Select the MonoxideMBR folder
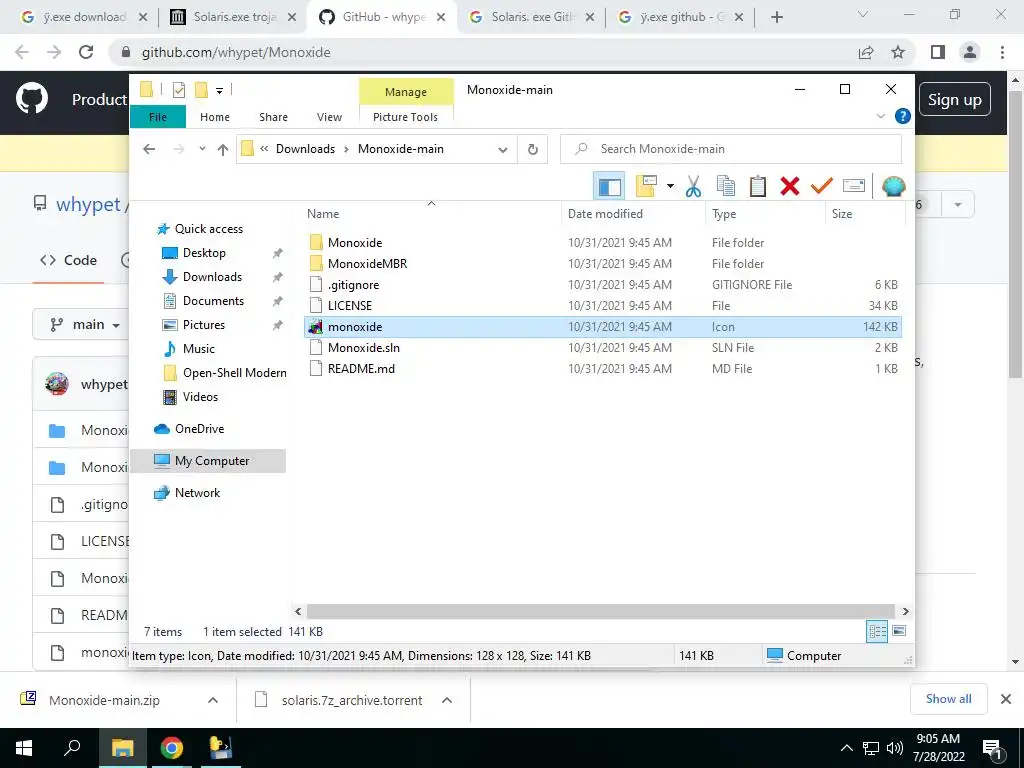Screen dimensions: 1024x768 (x=367, y=264)
